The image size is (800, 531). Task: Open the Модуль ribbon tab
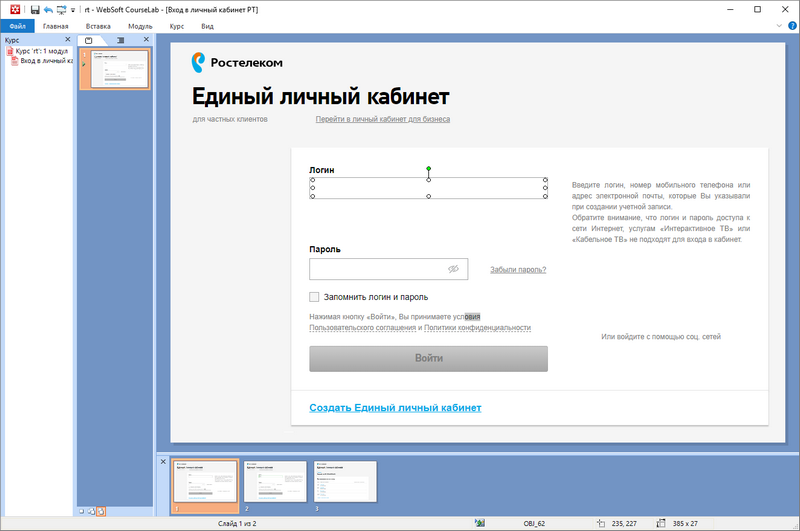[x=140, y=26]
